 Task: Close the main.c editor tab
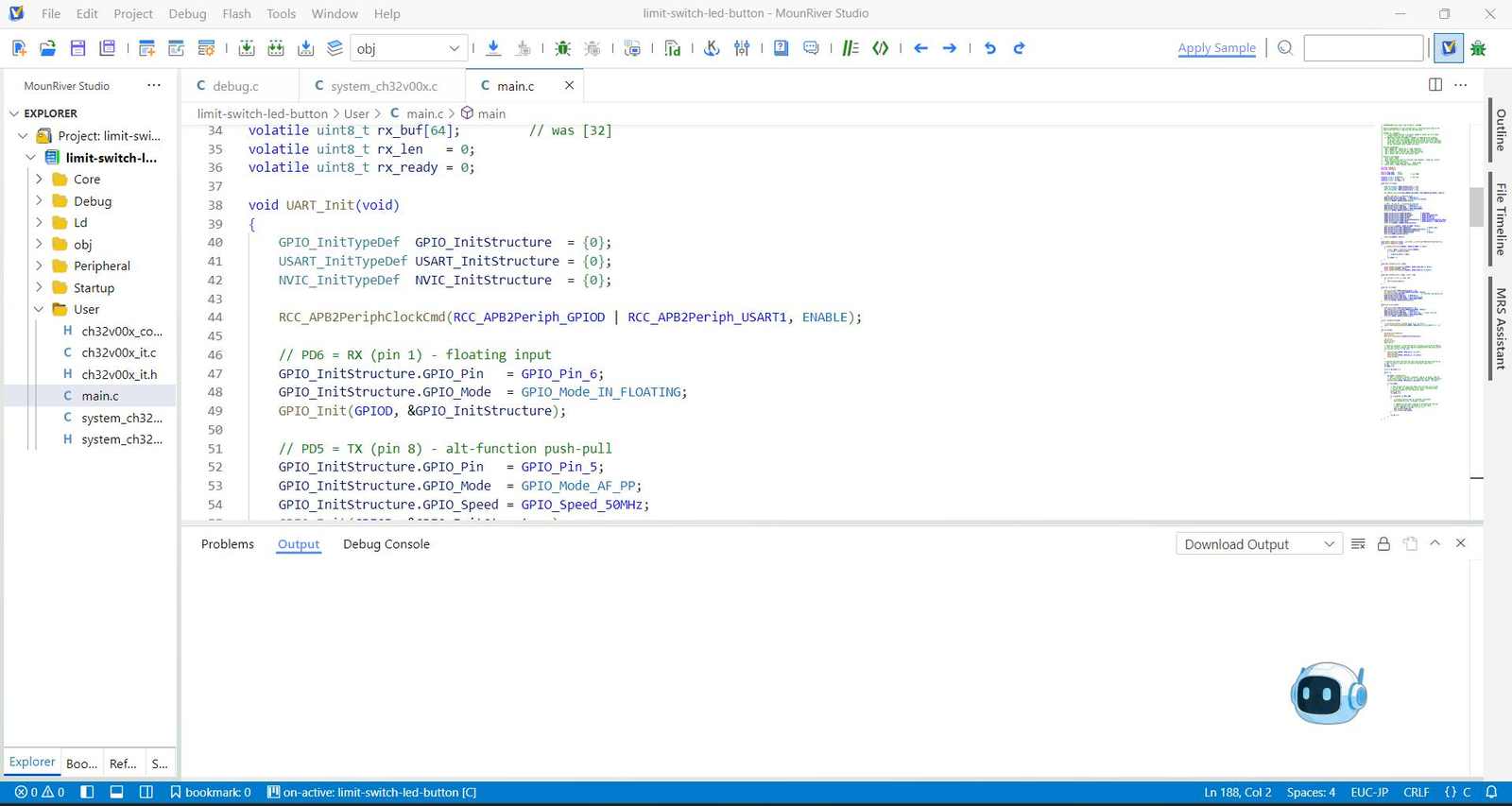tap(569, 85)
